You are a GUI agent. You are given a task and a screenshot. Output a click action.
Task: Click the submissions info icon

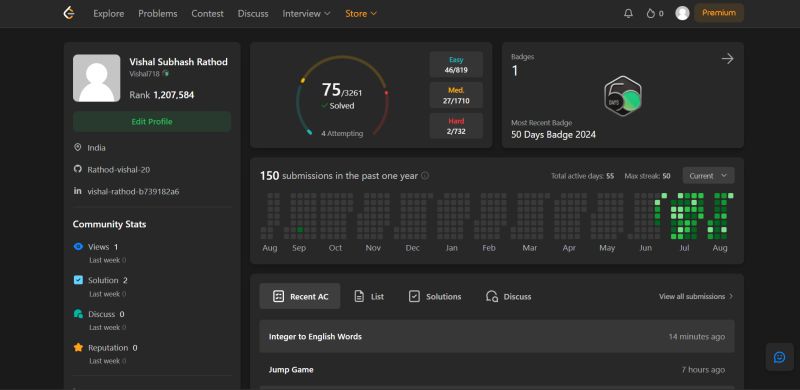point(425,176)
